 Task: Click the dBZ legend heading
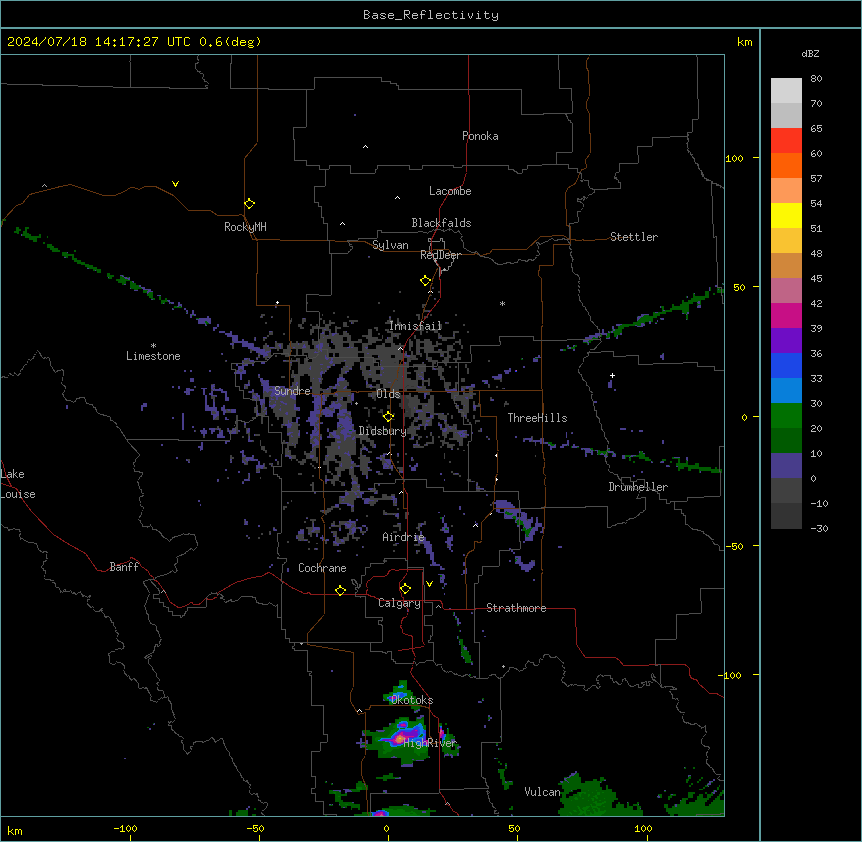point(810,53)
